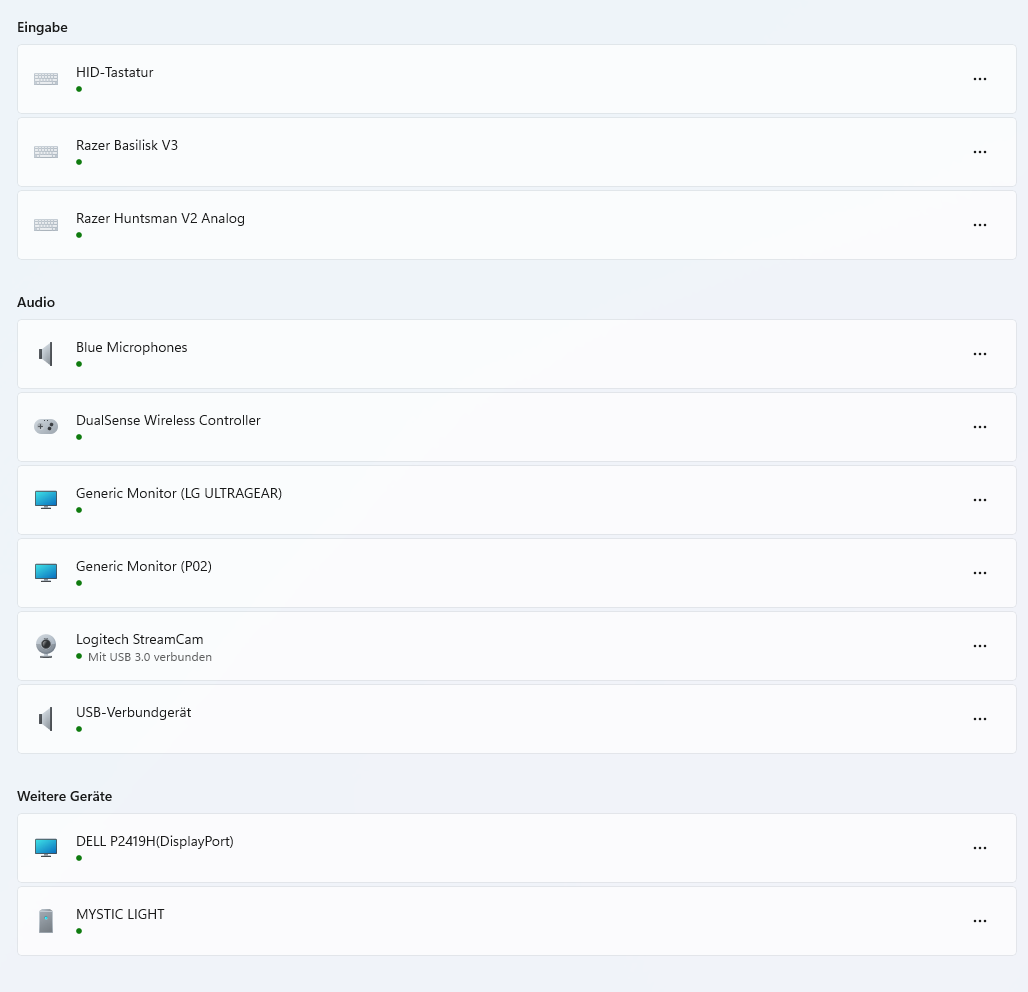Click the Blue Microphones speaker icon
The height and width of the screenshot is (992, 1028).
coord(46,354)
